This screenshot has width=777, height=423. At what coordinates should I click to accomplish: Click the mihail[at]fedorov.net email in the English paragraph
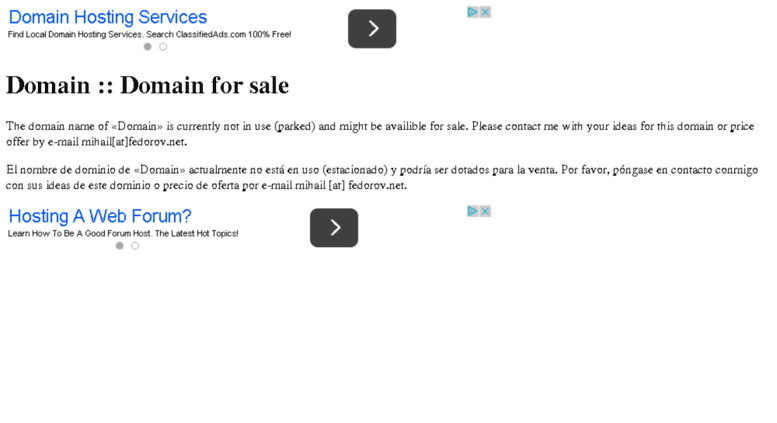pos(134,142)
